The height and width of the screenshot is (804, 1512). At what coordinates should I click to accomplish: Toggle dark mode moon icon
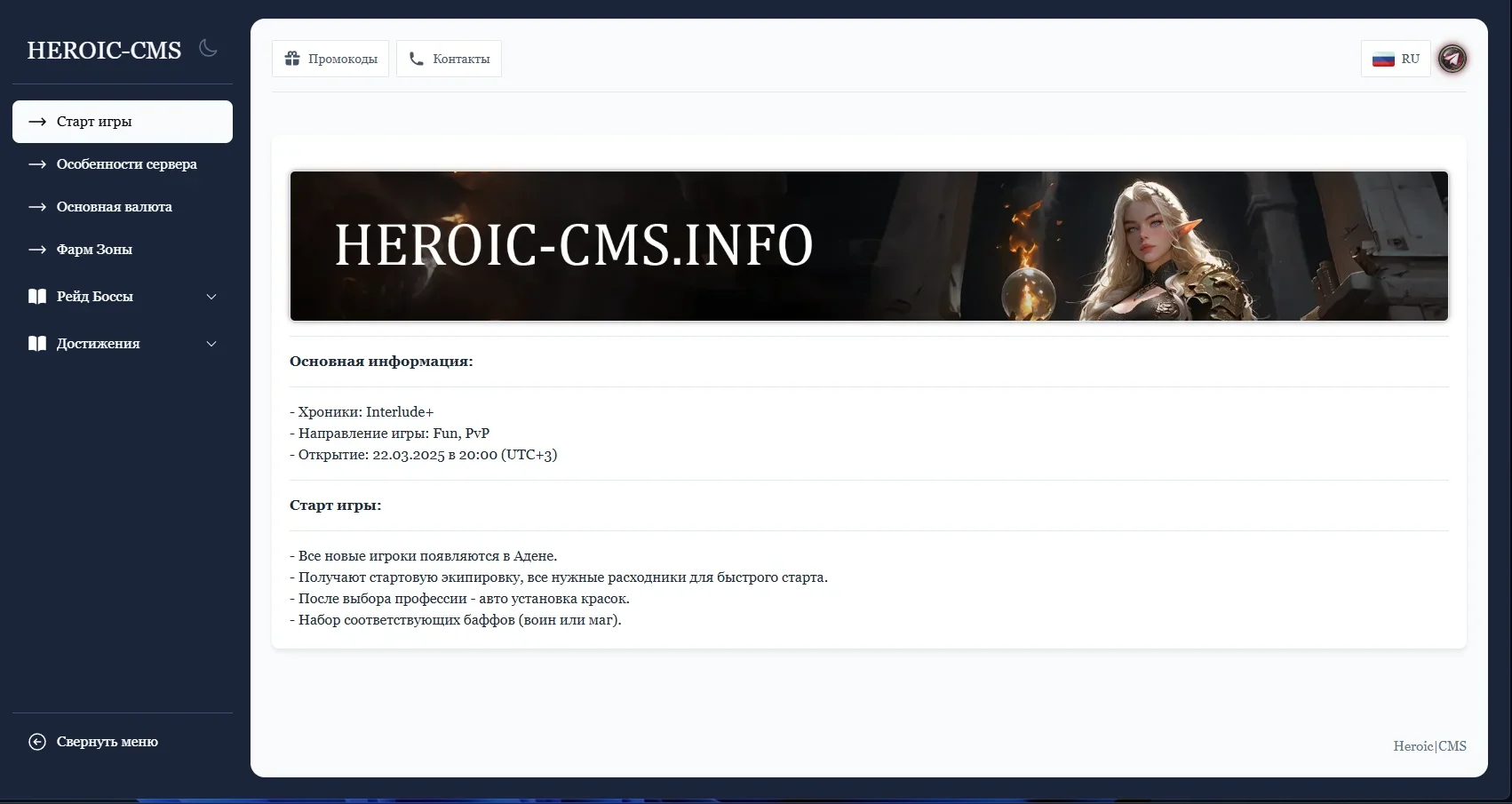pyautogui.click(x=208, y=48)
